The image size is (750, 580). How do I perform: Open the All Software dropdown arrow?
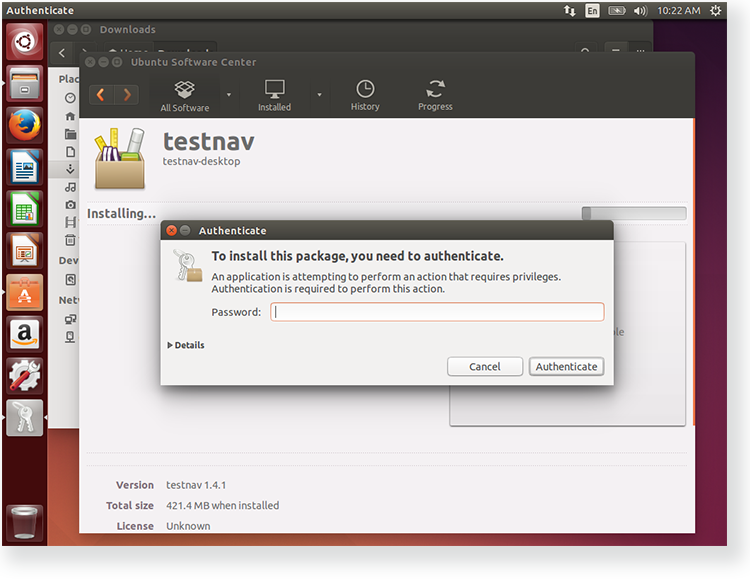[229, 95]
